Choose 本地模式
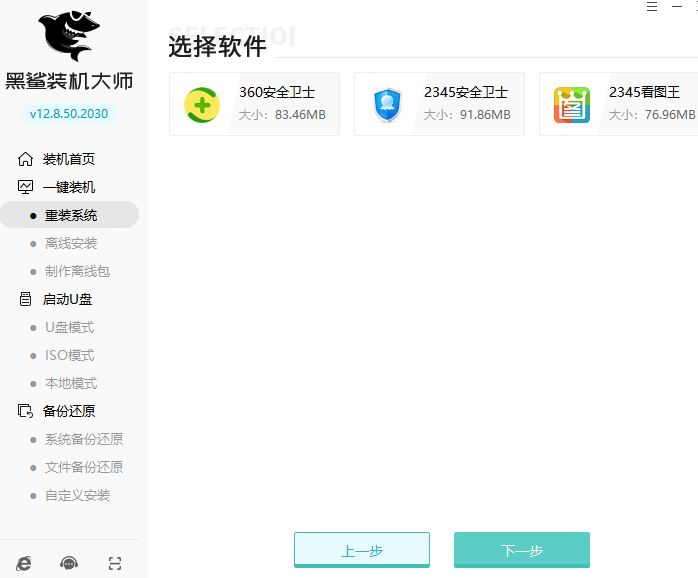This screenshot has width=698, height=578. 71,383
